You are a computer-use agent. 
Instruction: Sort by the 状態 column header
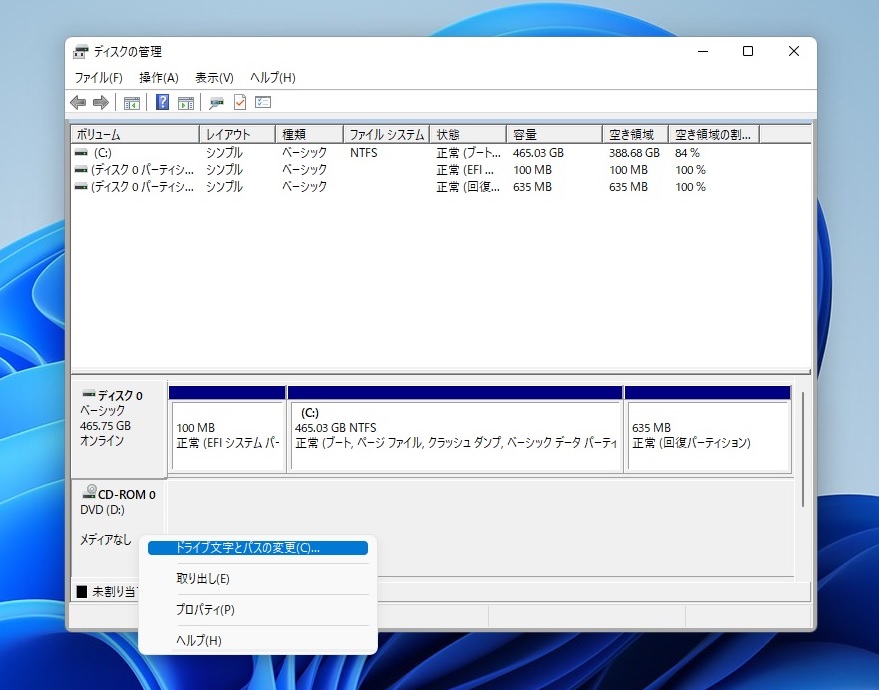468,135
